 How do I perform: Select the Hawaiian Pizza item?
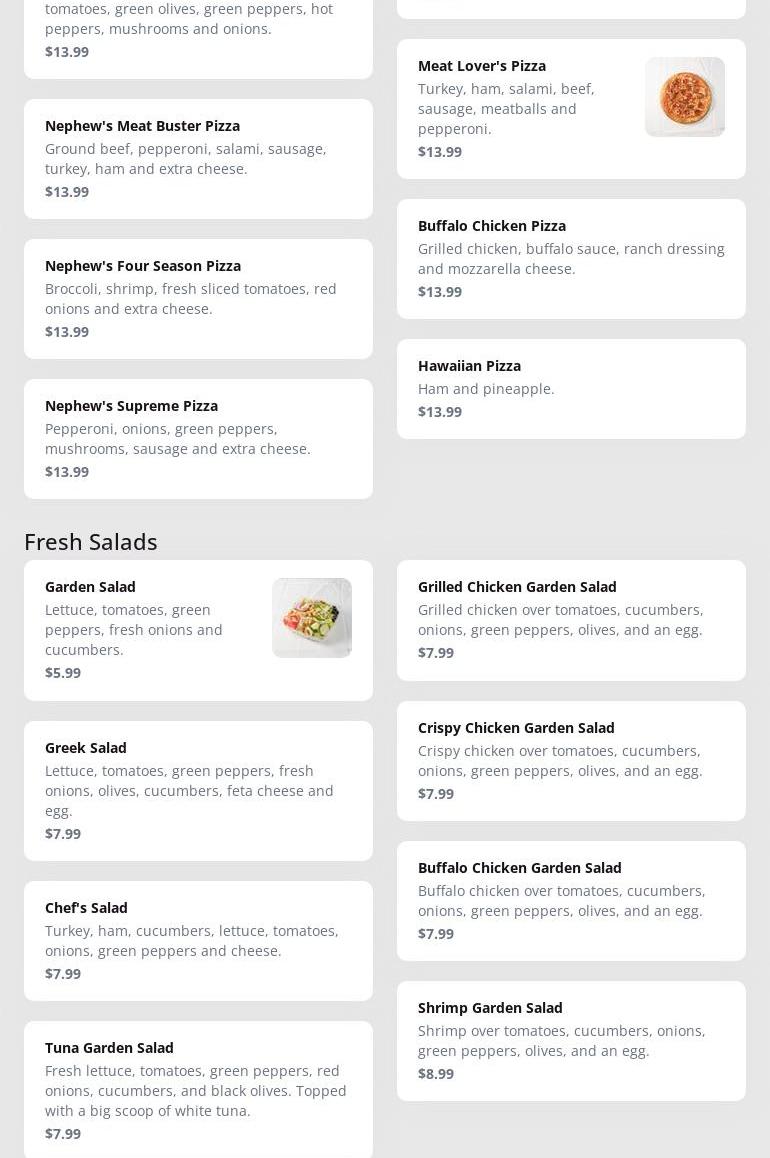tap(571, 389)
